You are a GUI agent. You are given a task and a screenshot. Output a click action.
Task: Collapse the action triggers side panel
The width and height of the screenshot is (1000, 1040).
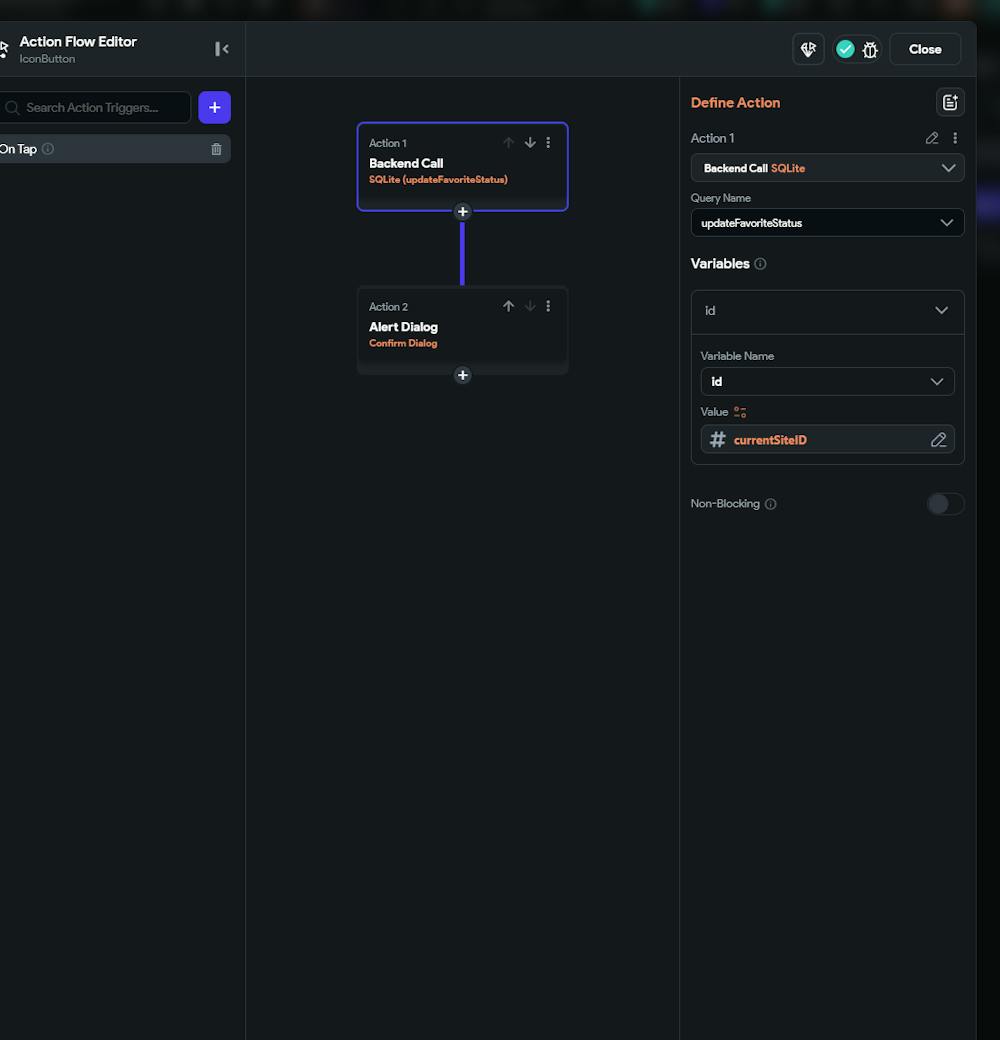(x=221, y=49)
